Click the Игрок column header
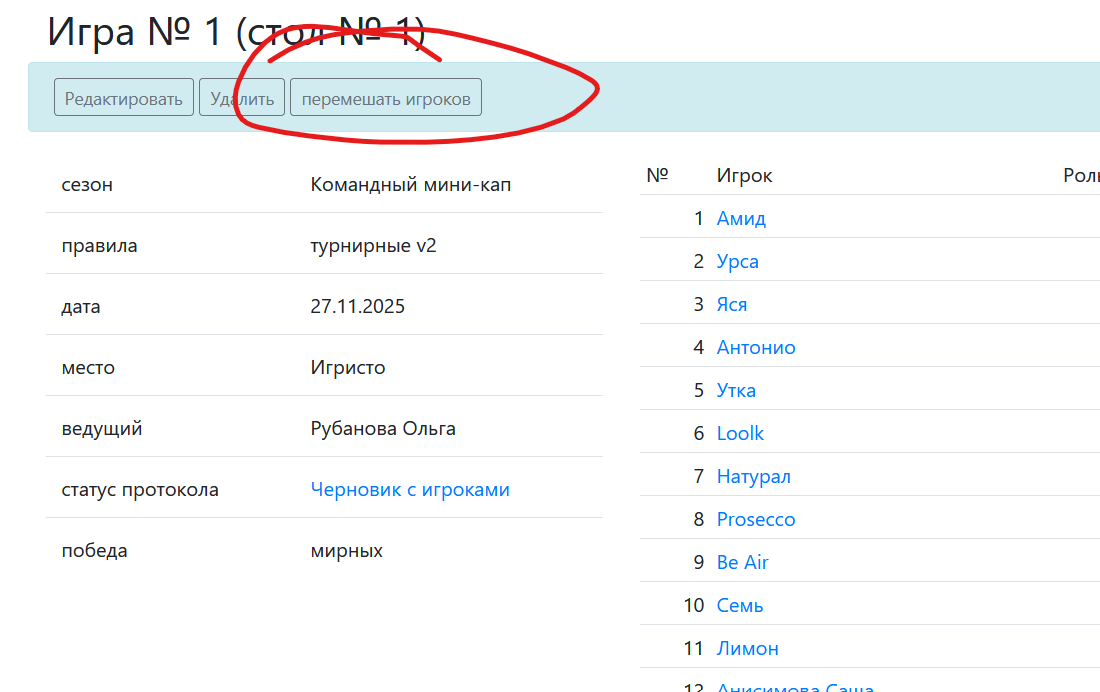The image size is (1100, 692). point(744,175)
